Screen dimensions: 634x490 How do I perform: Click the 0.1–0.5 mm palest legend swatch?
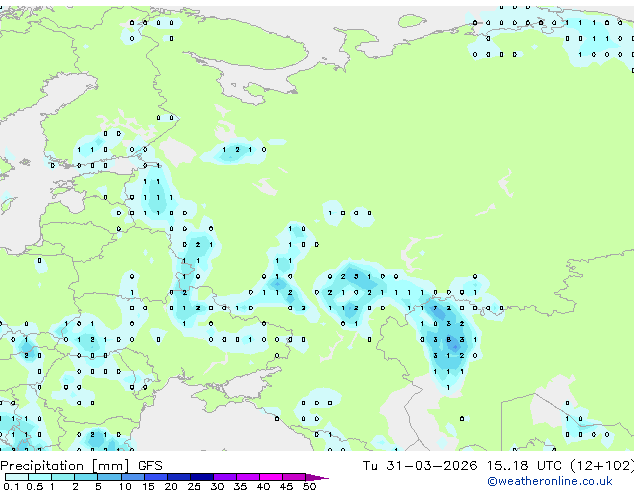[x=17, y=477]
